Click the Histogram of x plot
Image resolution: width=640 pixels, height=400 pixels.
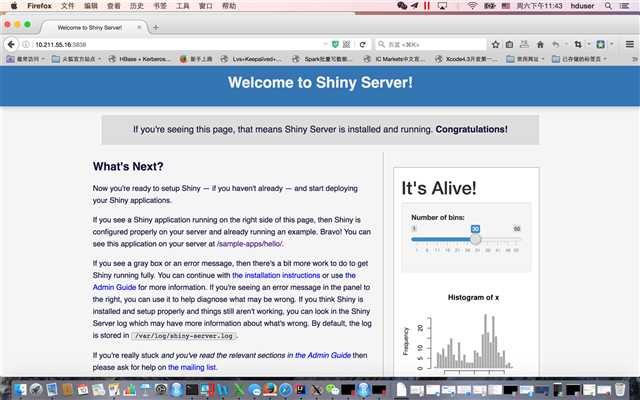[x=466, y=333]
